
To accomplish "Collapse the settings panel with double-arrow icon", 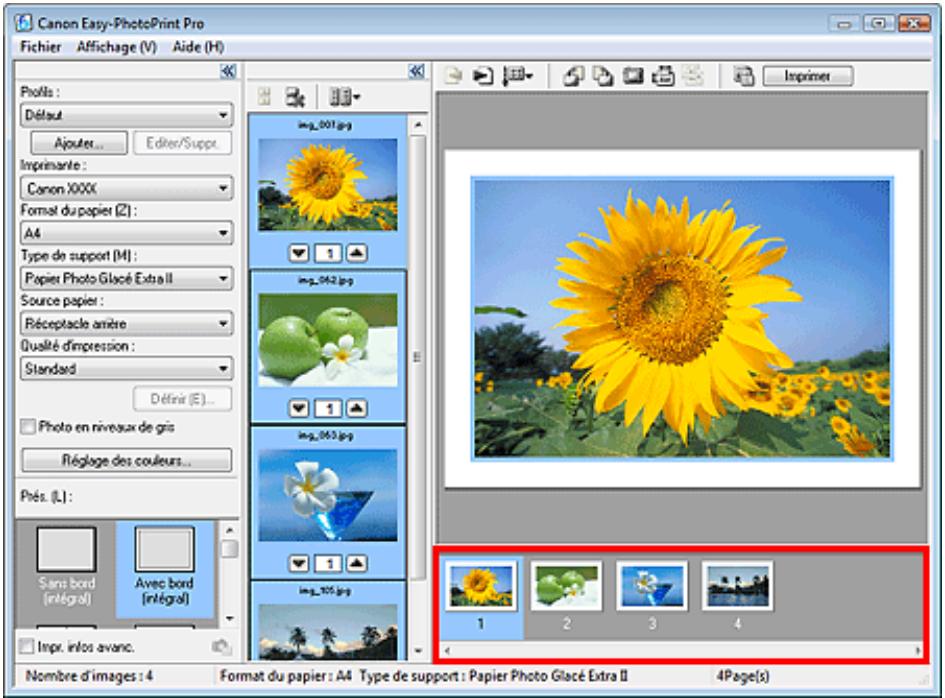I will pyautogui.click(x=228, y=71).
